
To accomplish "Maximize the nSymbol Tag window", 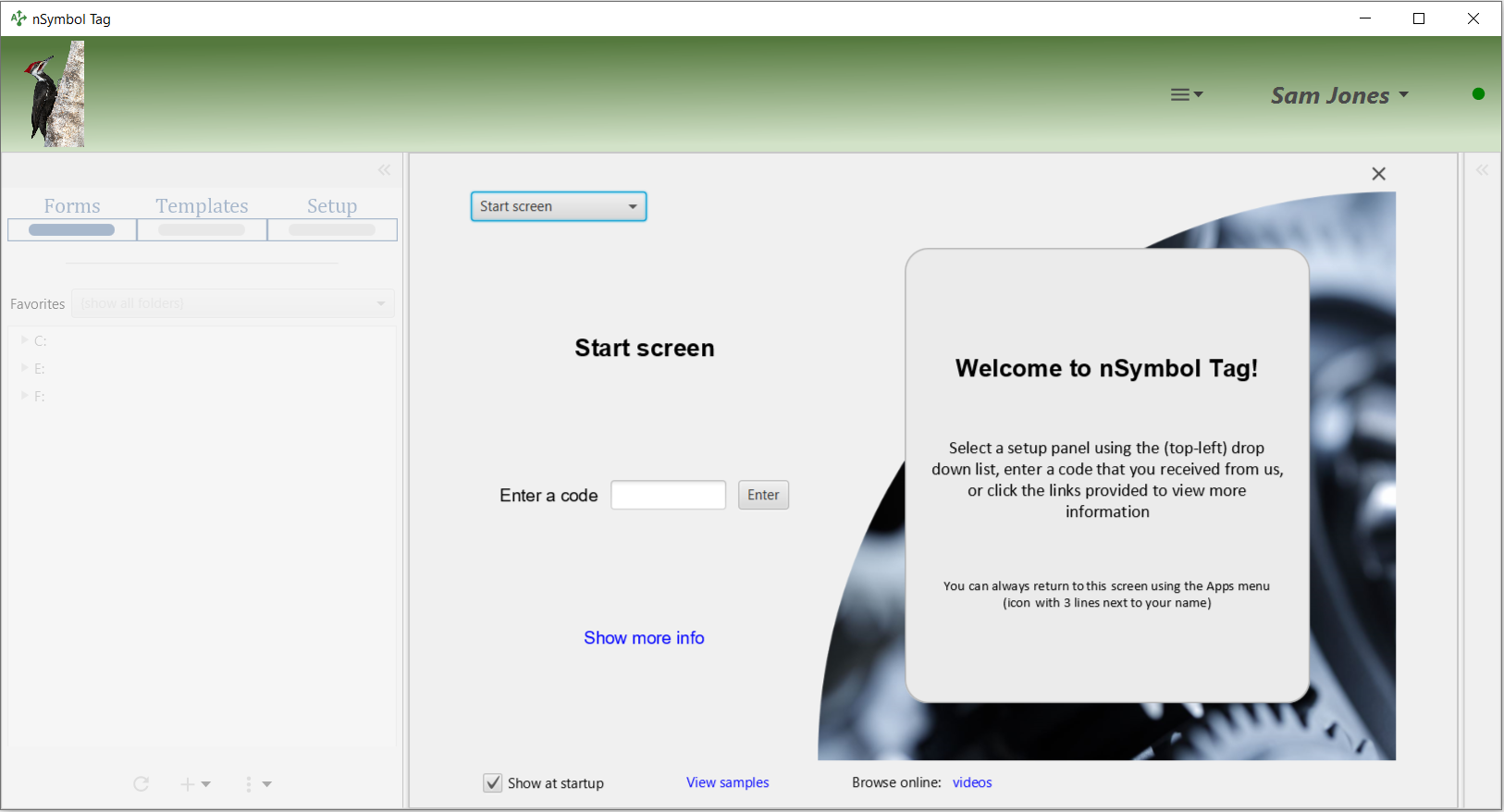I will coord(1419,18).
